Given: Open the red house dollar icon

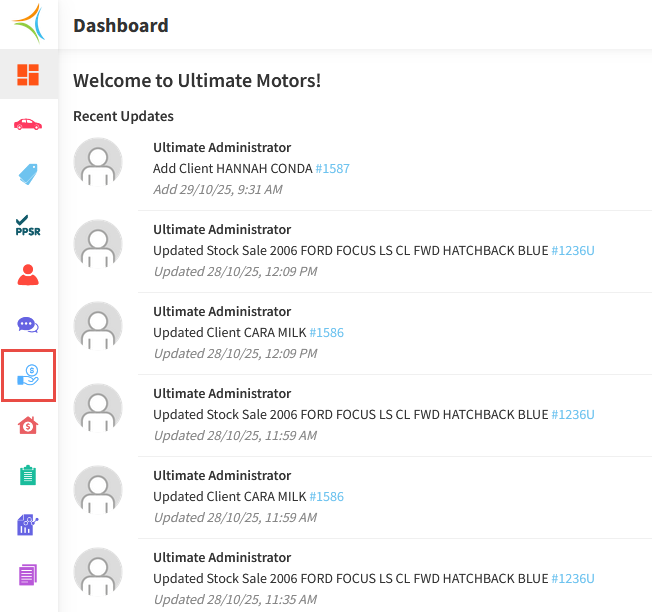Looking at the screenshot, I should 28,426.
